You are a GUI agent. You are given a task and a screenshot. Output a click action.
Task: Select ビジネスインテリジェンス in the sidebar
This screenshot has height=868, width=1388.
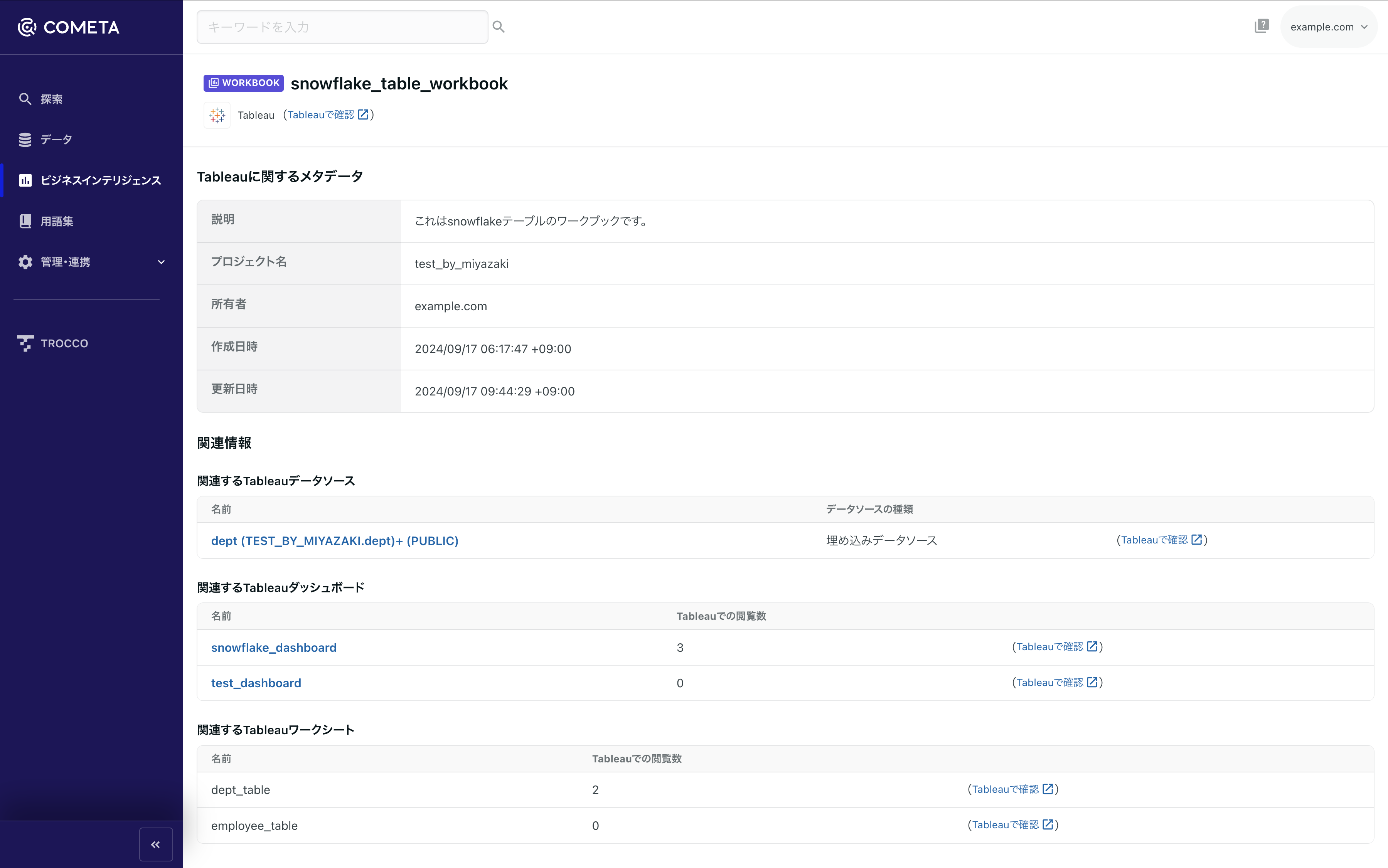[101, 180]
